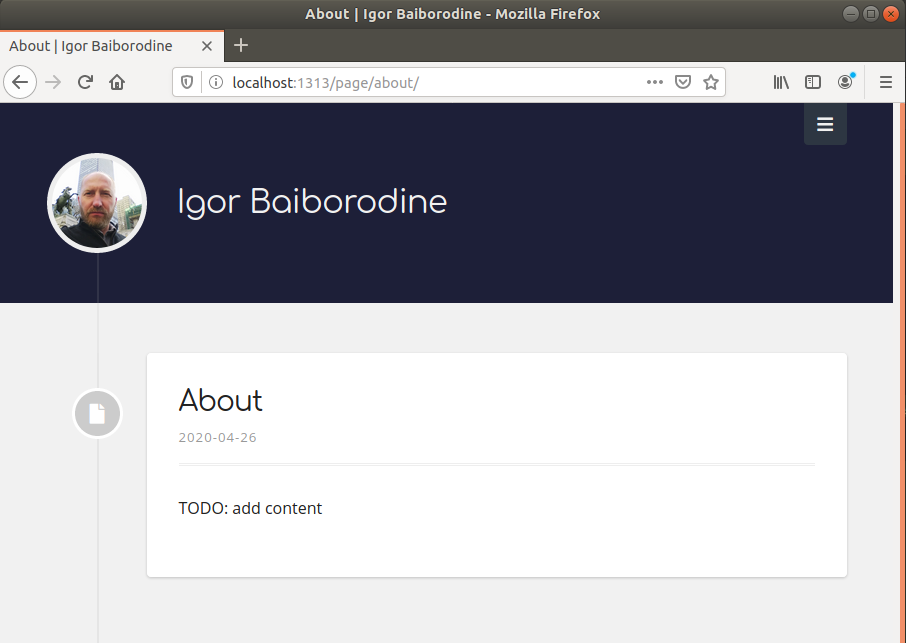Viewport: 906px width, 643px height.
Task: Click the Igor Baiborodine site title
Action: tap(312, 202)
